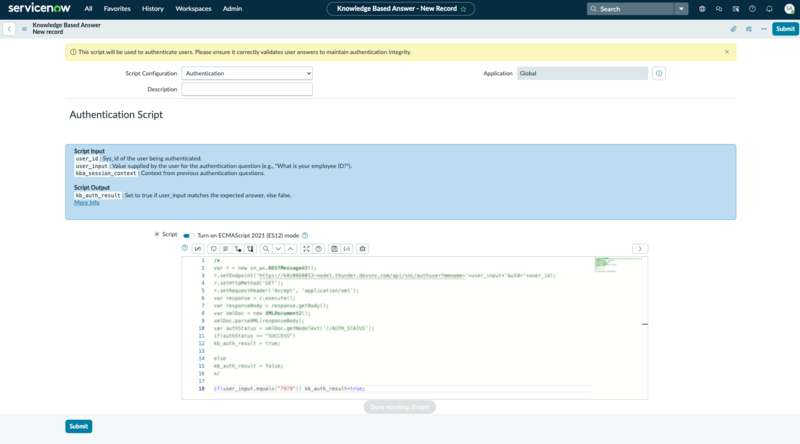The width and height of the screenshot is (800, 444).
Task: Open the Favorites menu
Action: pyautogui.click(x=117, y=9)
